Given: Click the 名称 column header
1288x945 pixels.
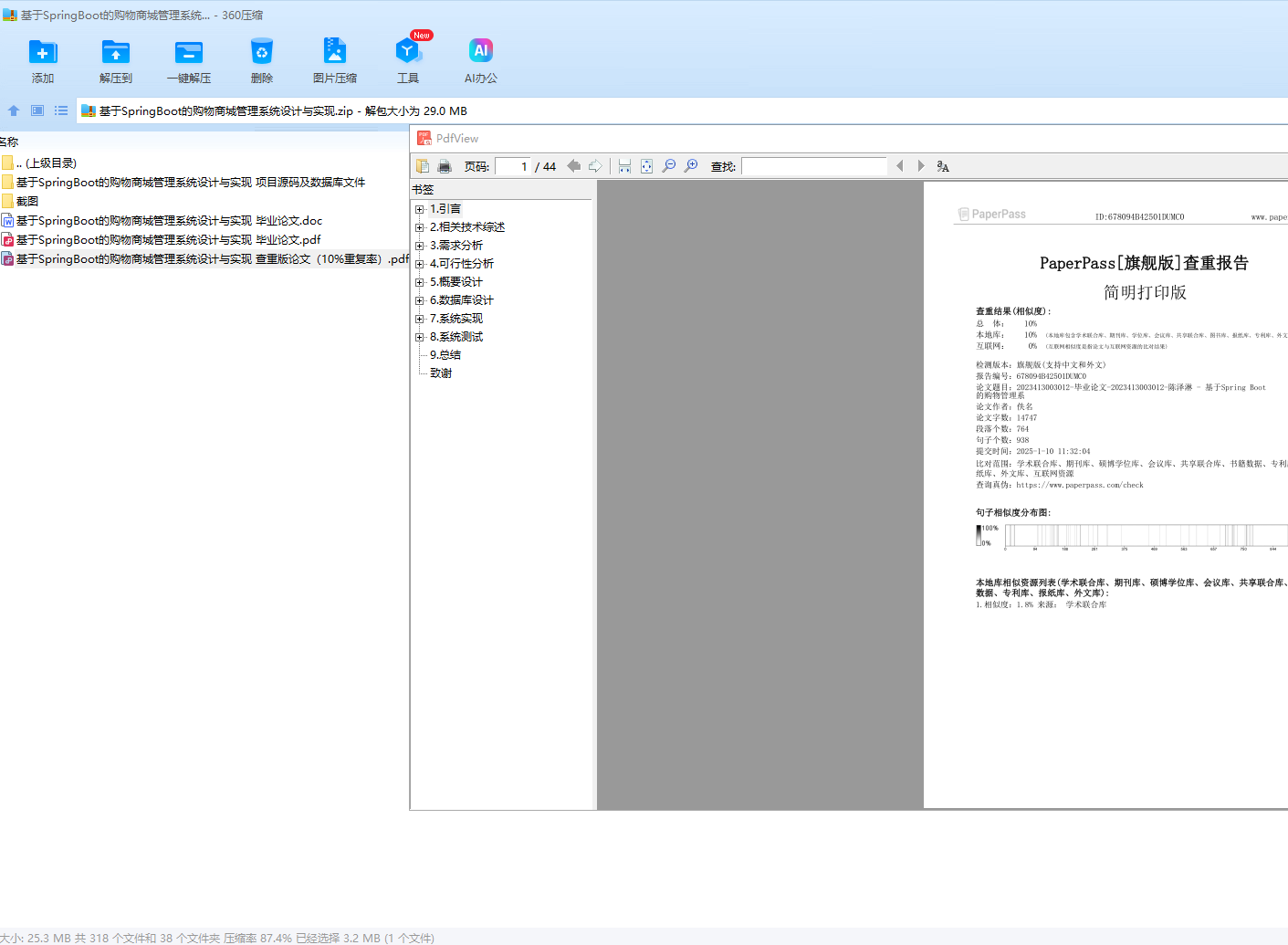Looking at the screenshot, I should 9,142.
